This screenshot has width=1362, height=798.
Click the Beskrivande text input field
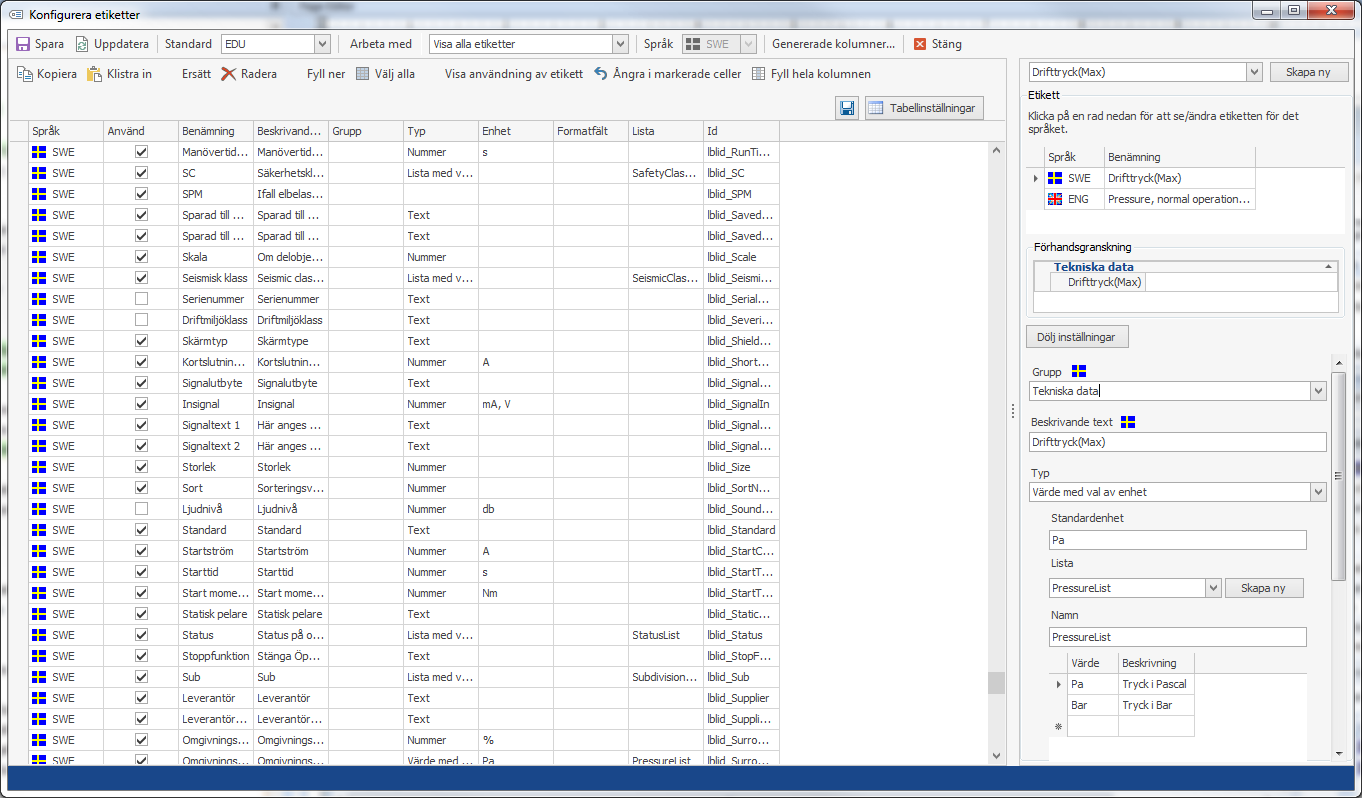coord(1177,442)
